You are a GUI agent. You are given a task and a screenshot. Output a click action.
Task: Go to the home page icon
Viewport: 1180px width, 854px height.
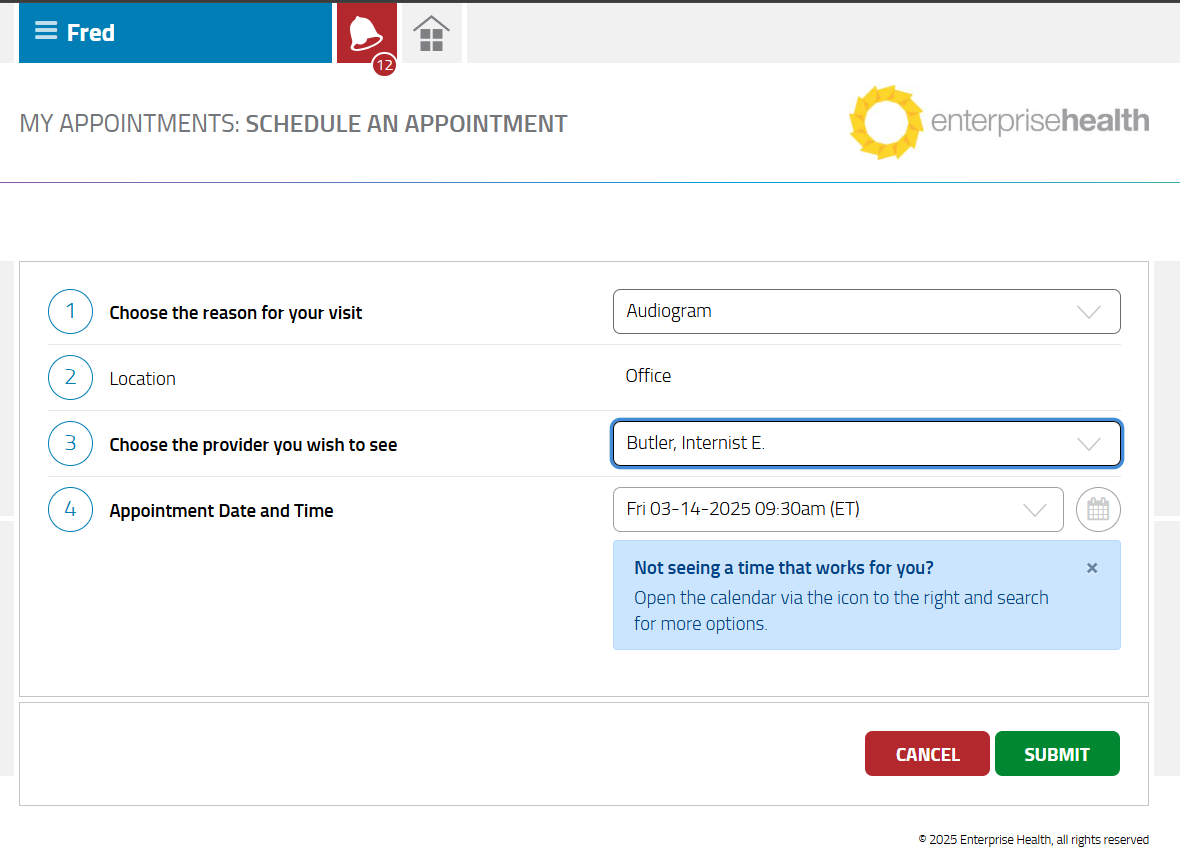(431, 34)
